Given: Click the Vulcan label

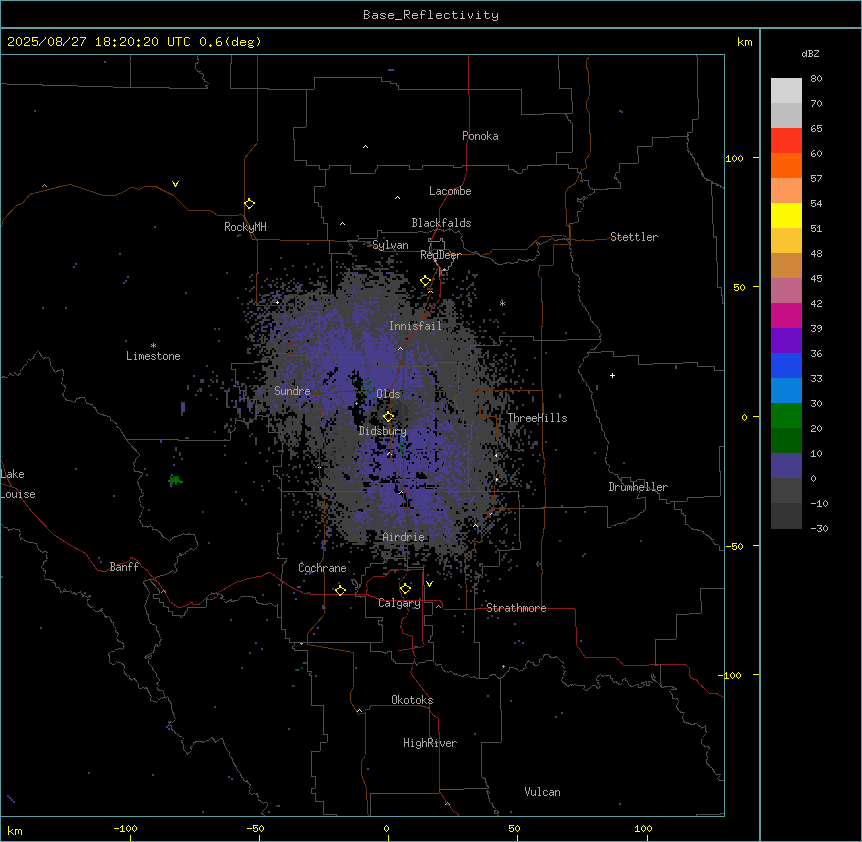Looking at the screenshot, I should (x=542, y=792).
